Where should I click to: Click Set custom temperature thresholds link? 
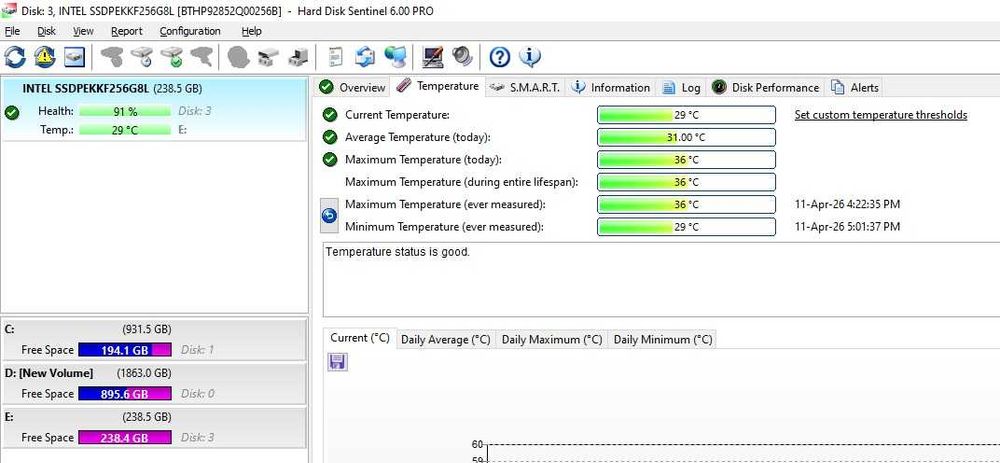point(881,115)
